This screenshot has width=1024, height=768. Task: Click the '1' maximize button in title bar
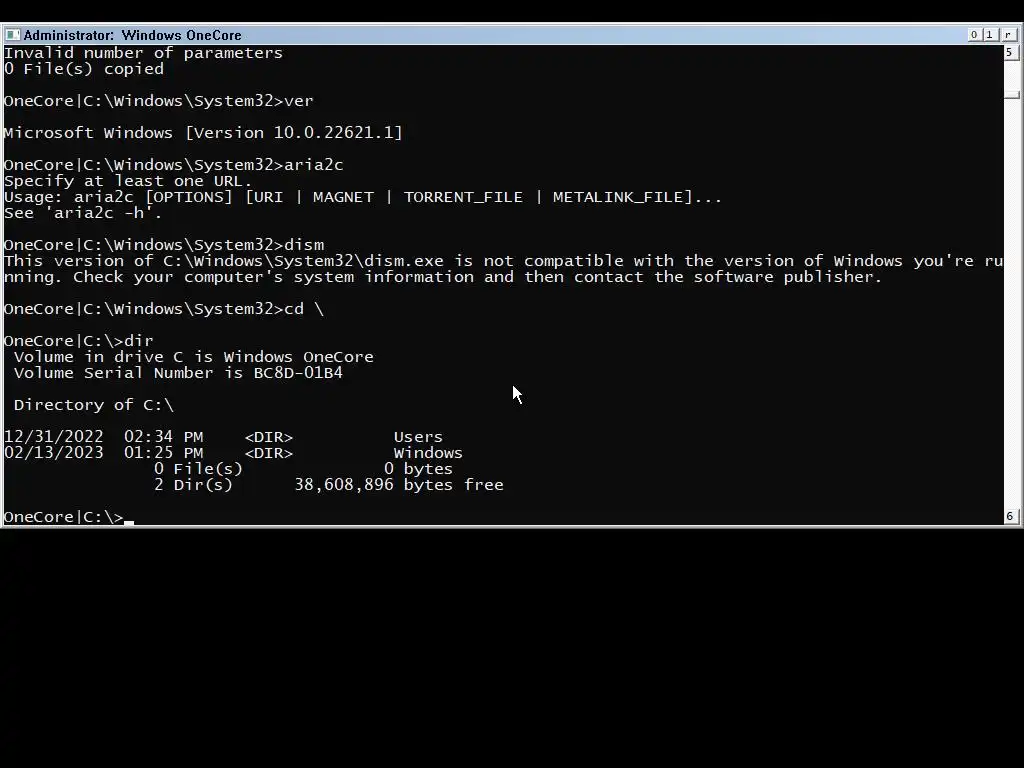coord(990,35)
